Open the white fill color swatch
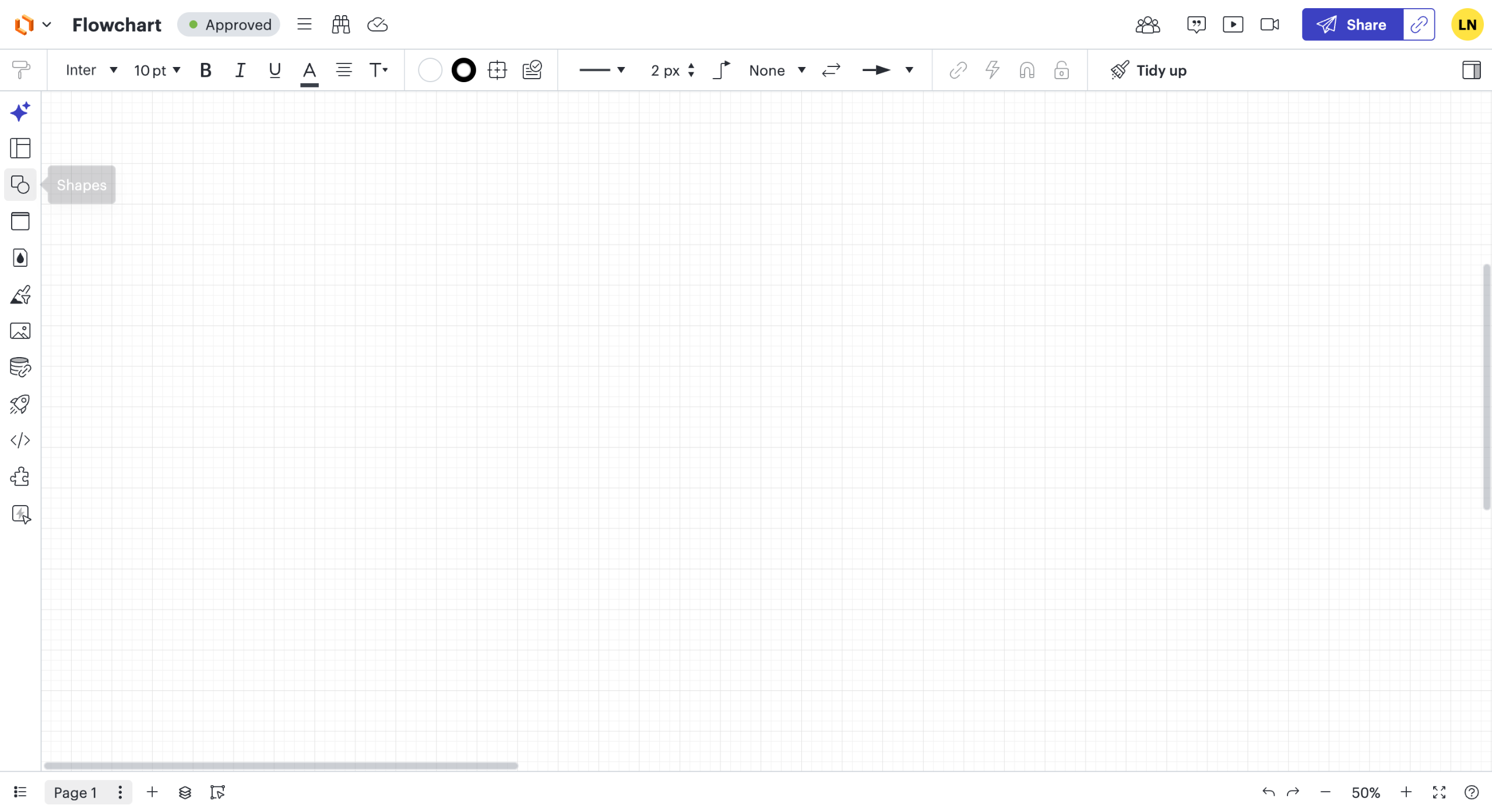The image size is (1492, 812). [x=430, y=70]
